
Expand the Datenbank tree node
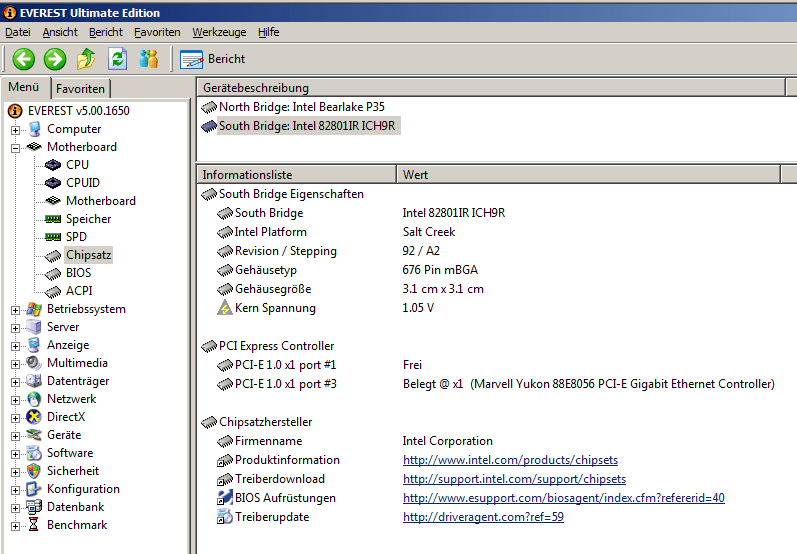(x=15, y=508)
